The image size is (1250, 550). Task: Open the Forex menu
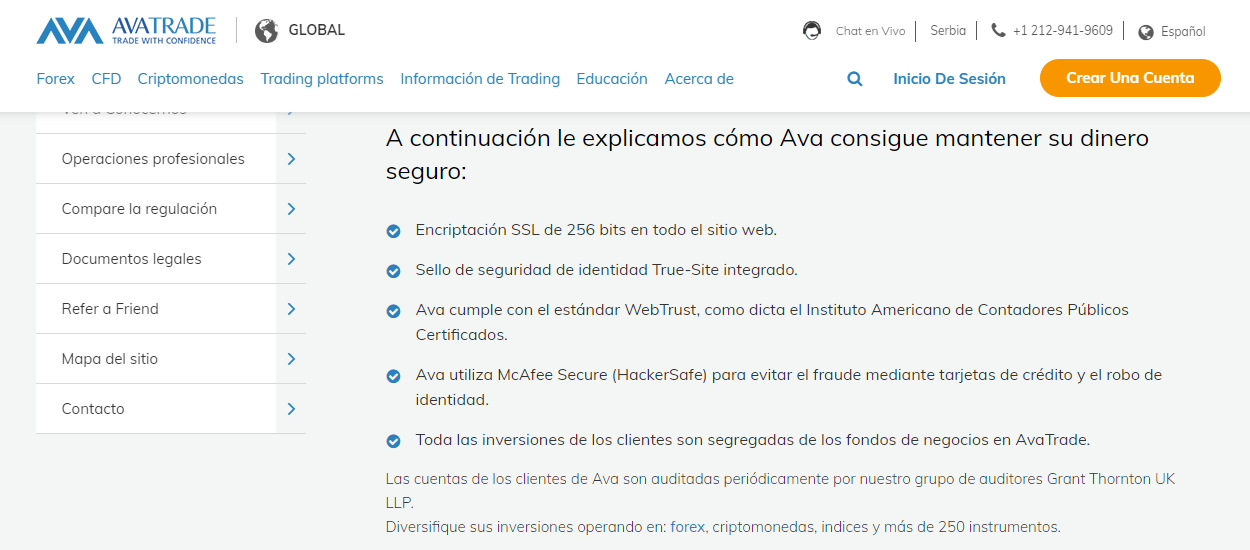[x=56, y=79]
